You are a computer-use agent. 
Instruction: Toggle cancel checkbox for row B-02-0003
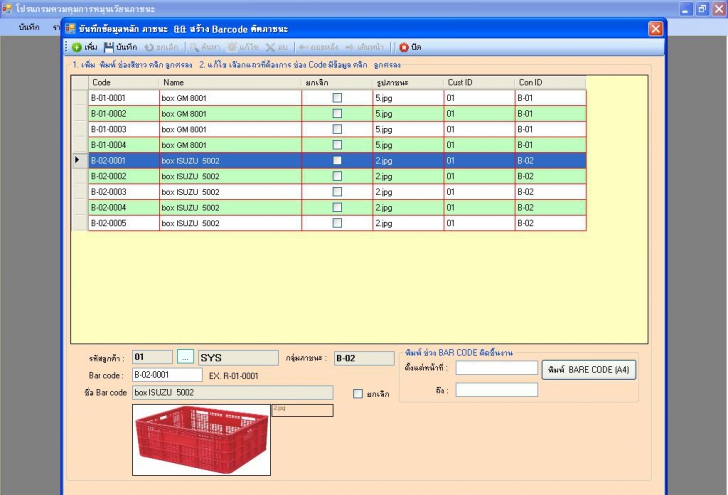click(x=337, y=192)
